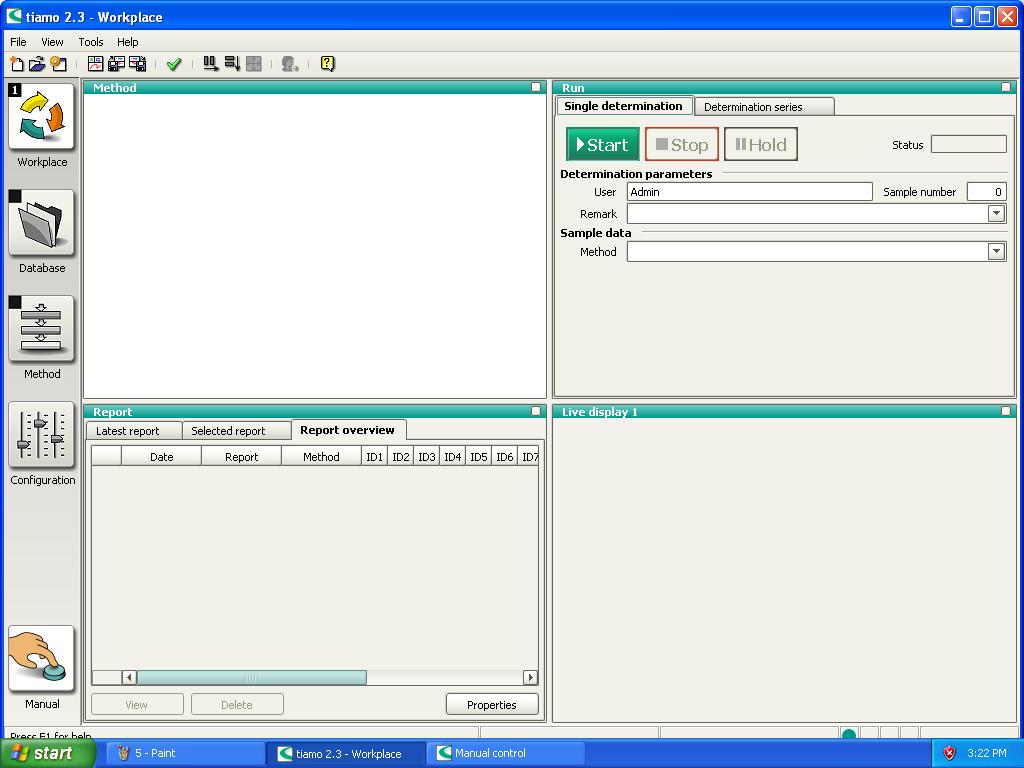This screenshot has height=768, width=1024.
Task: Click the Method column header
Action: tap(321, 456)
